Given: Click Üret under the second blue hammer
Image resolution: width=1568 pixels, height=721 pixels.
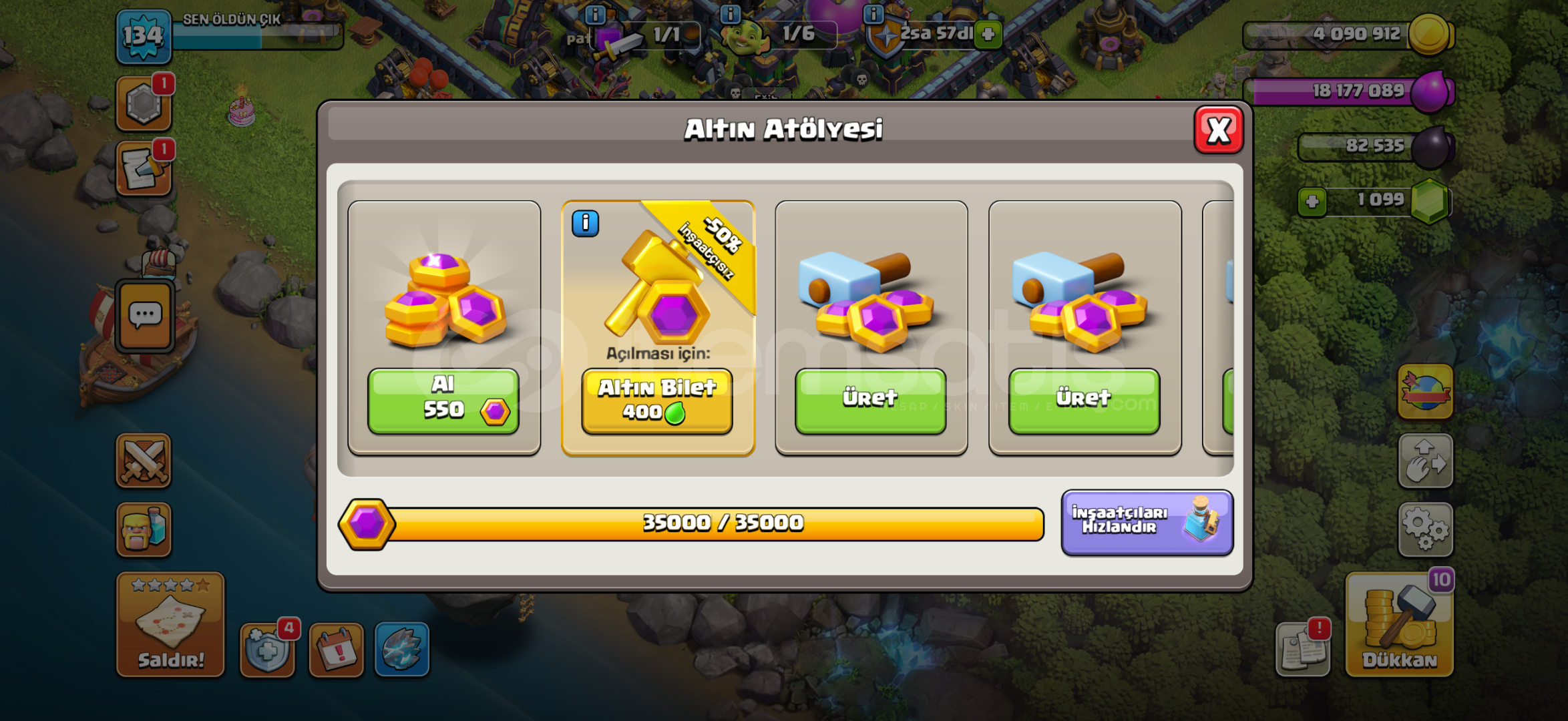Looking at the screenshot, I should click(1085, 401).
